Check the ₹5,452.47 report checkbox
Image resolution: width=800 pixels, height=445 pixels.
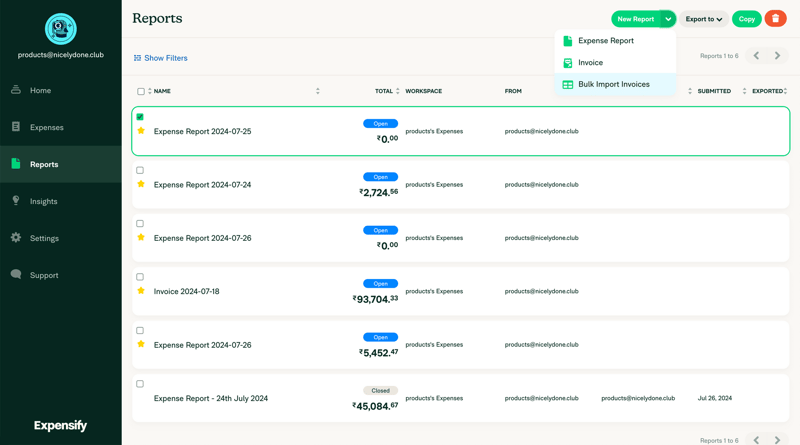pos(140,330)
